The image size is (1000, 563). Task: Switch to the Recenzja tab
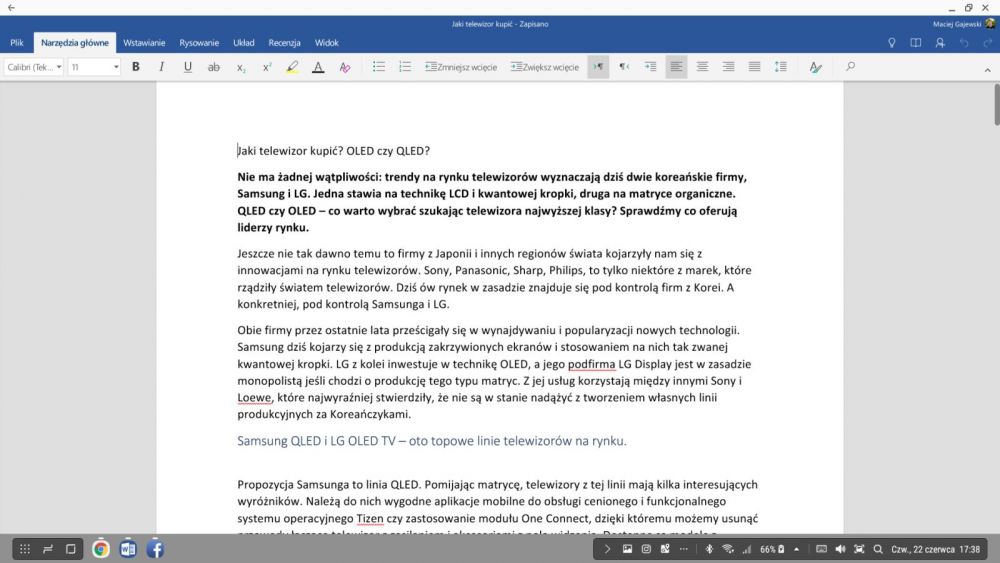284,43
